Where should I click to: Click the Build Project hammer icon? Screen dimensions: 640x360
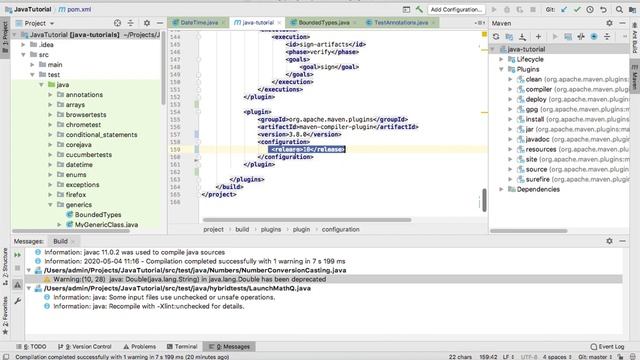tap(419, 9)
